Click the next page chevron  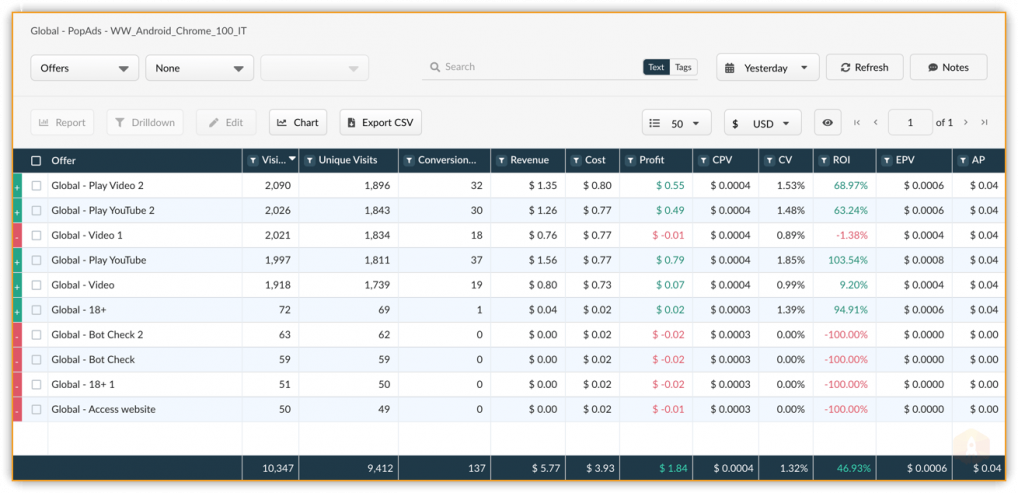[966, 123]
